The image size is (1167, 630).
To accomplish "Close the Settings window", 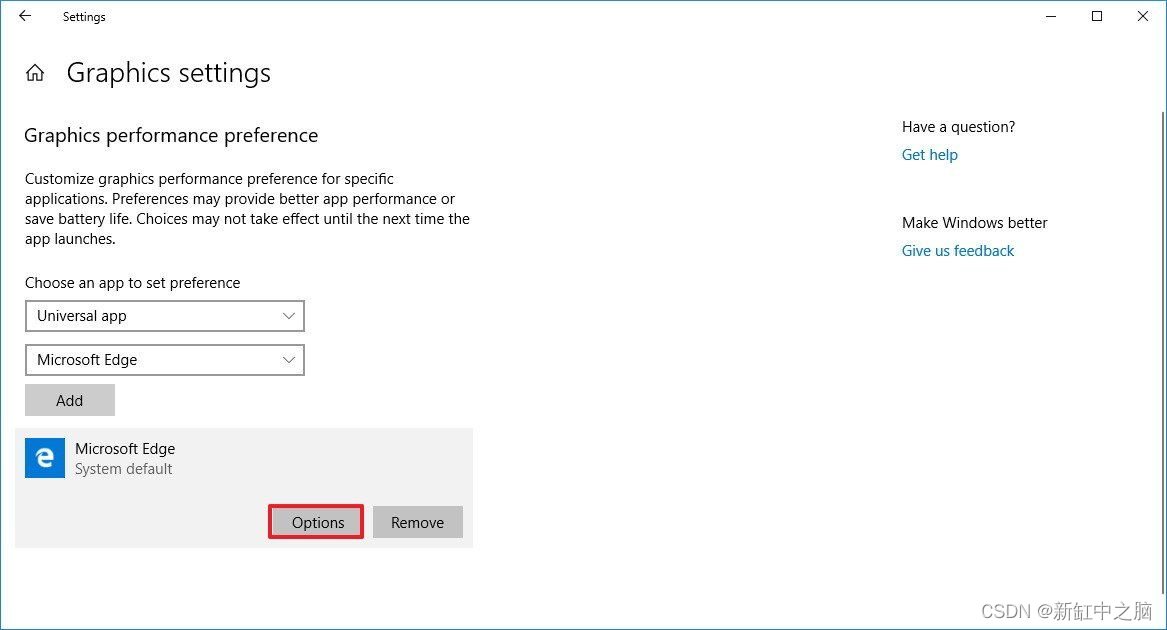I will point(1142,16).
